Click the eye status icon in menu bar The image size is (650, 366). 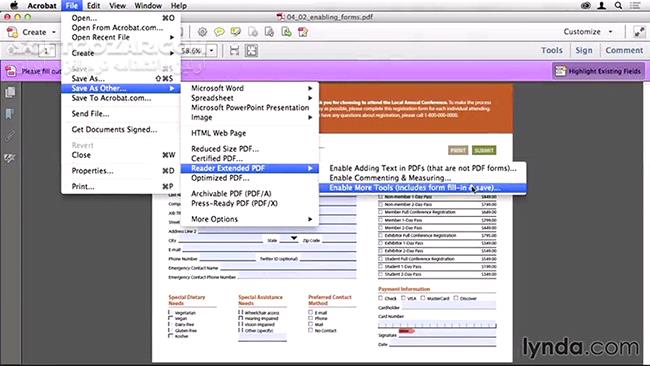(585, 5)
